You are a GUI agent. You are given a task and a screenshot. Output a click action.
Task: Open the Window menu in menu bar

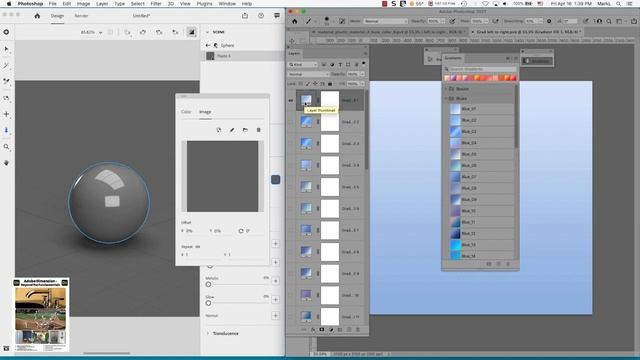point(227,4)
